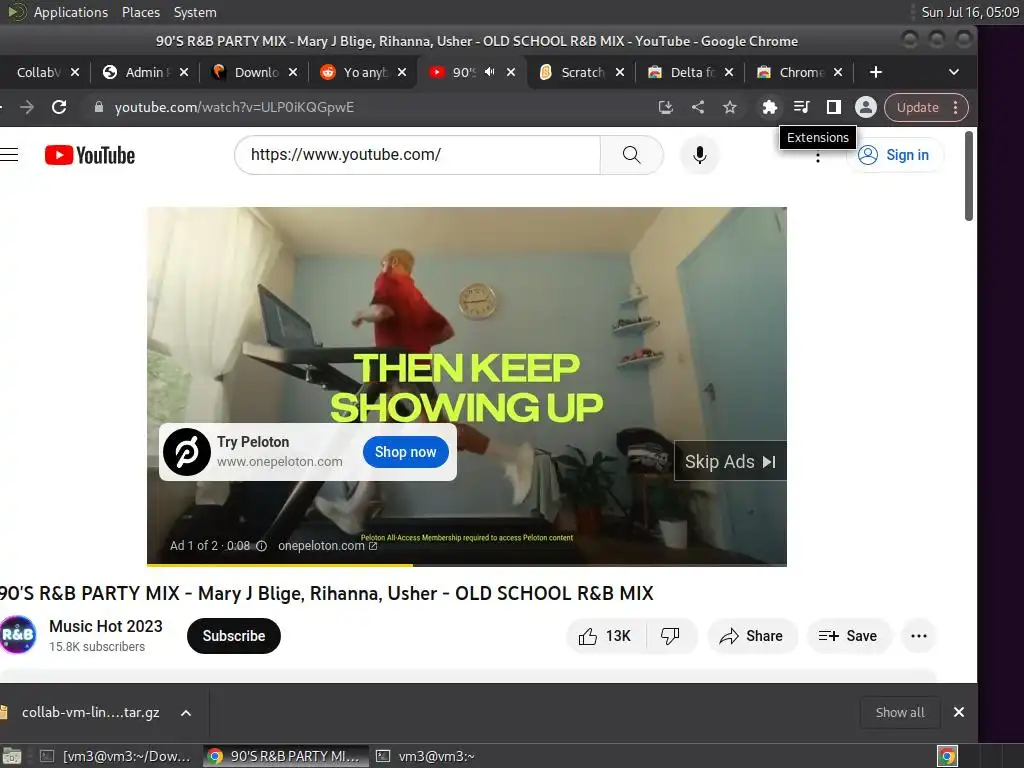Open the System menu
This screenshot has height=768, width=1024.
pos(195,12)
